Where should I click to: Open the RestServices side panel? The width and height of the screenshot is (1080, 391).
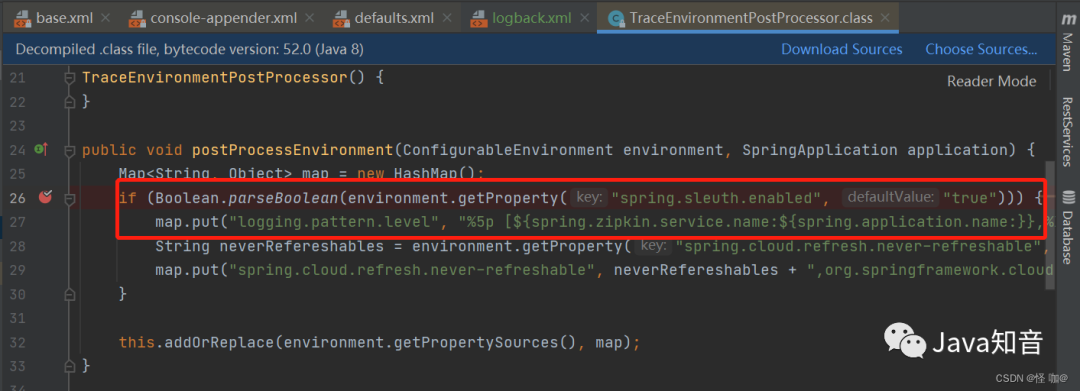coord(1067,131)
